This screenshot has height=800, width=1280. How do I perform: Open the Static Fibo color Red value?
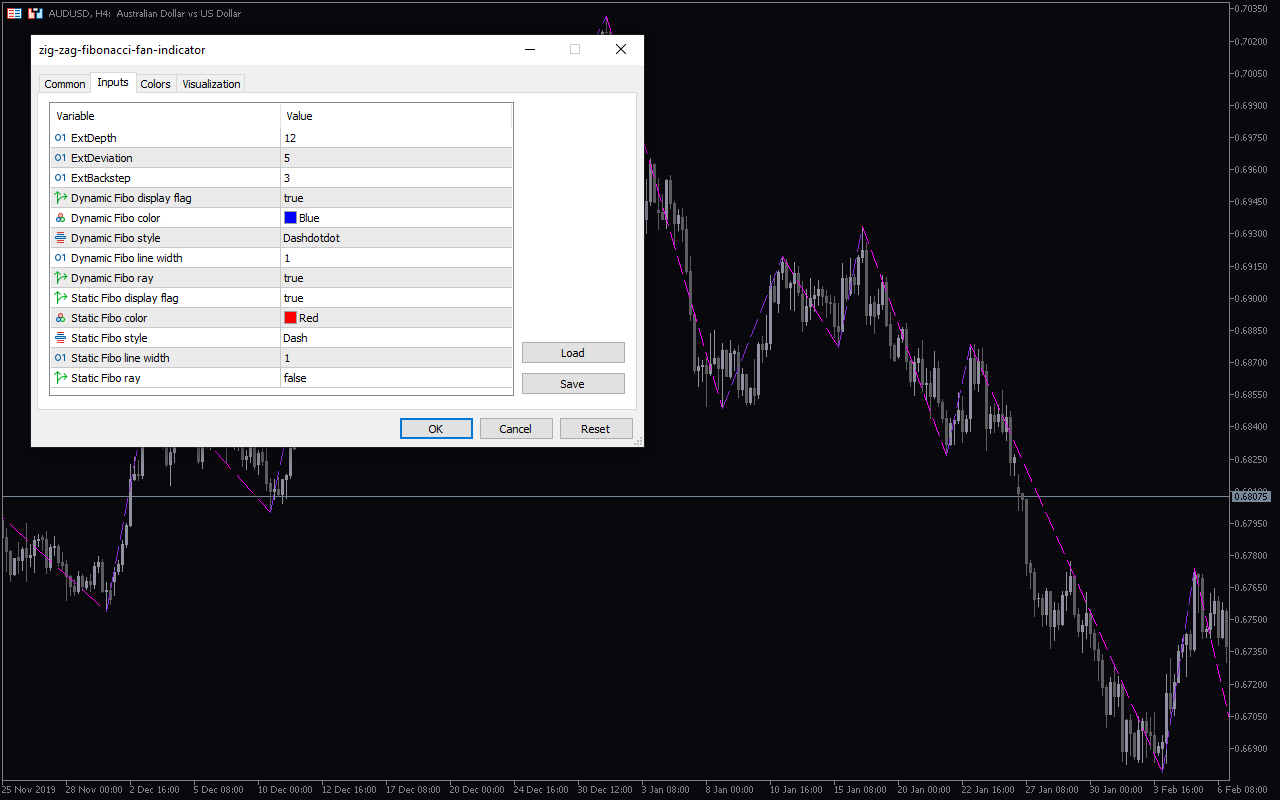coord(309,318)
